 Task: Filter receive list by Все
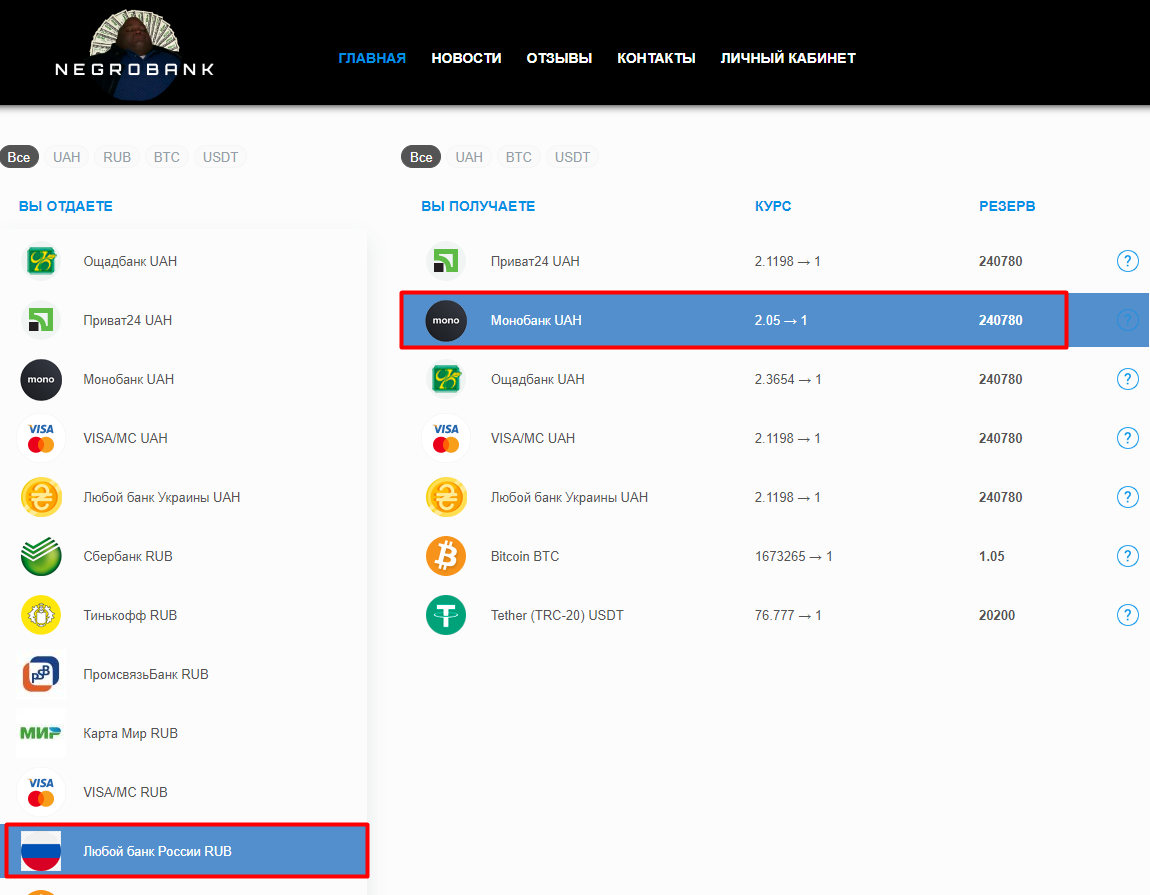421,157
